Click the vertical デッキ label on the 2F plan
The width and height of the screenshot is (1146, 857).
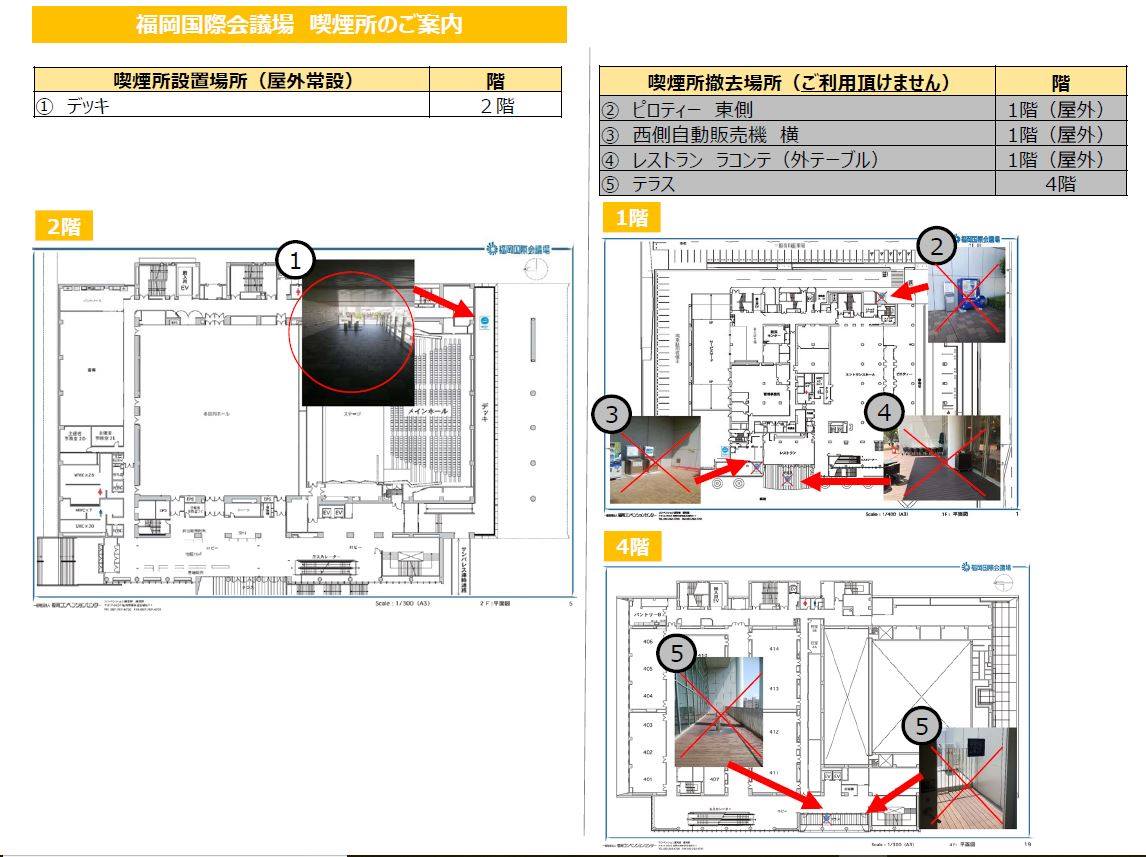tap(484, 412)
